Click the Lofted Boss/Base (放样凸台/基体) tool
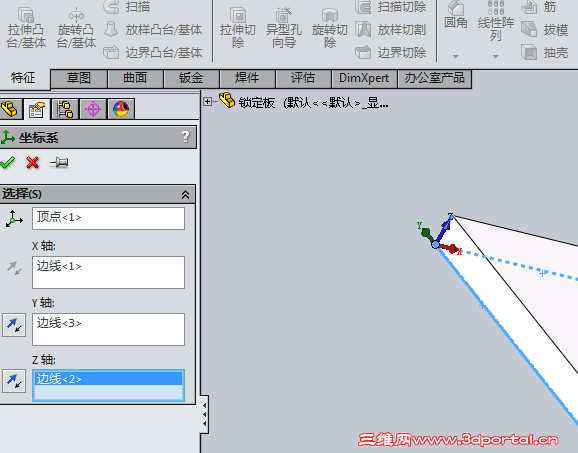578x453 pixels. (x=153, y=29)
